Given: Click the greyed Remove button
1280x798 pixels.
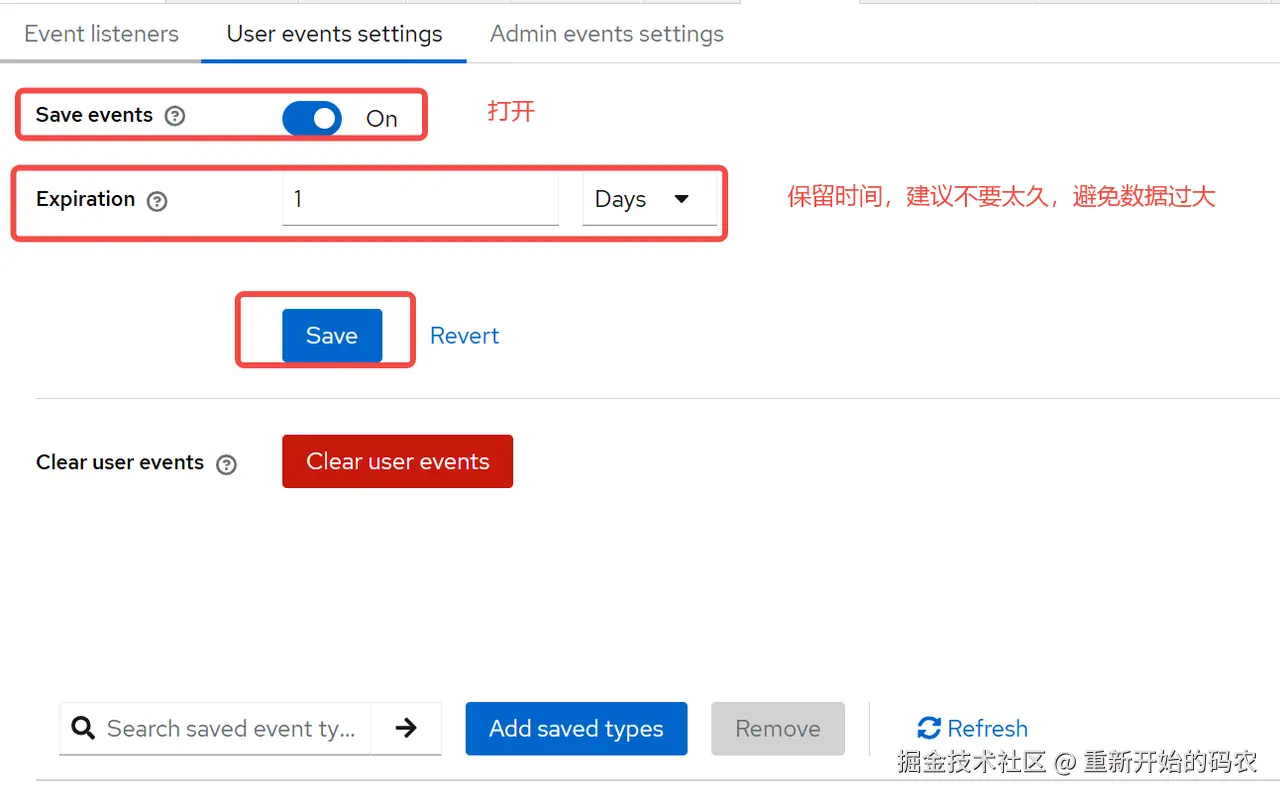Looking at the screenshot, I should pos(778,728).
